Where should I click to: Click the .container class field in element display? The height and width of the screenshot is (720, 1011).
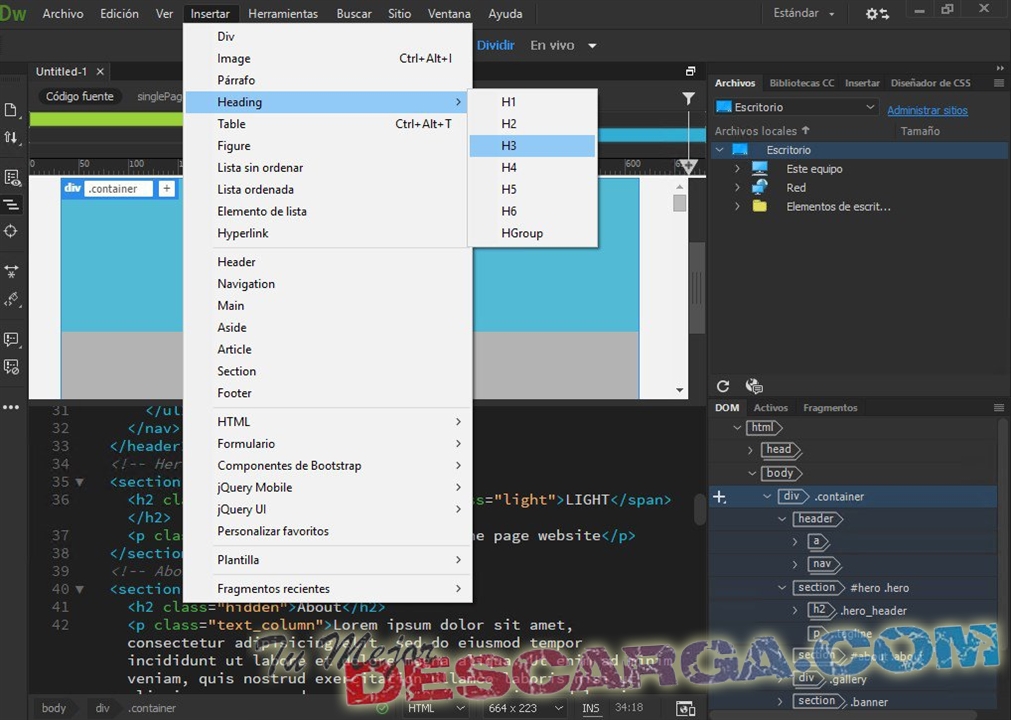(x=119, y=189)
